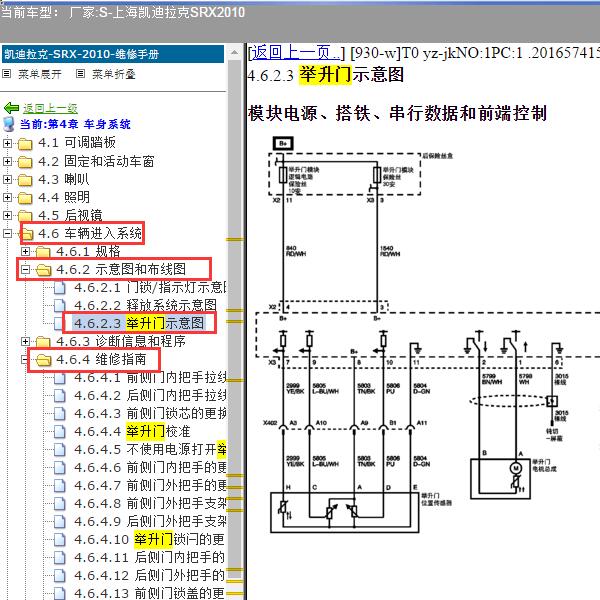Expand the 4.6.3 诊断信息和程序 node
600x600 pixels.
click(x=25, y=341)
